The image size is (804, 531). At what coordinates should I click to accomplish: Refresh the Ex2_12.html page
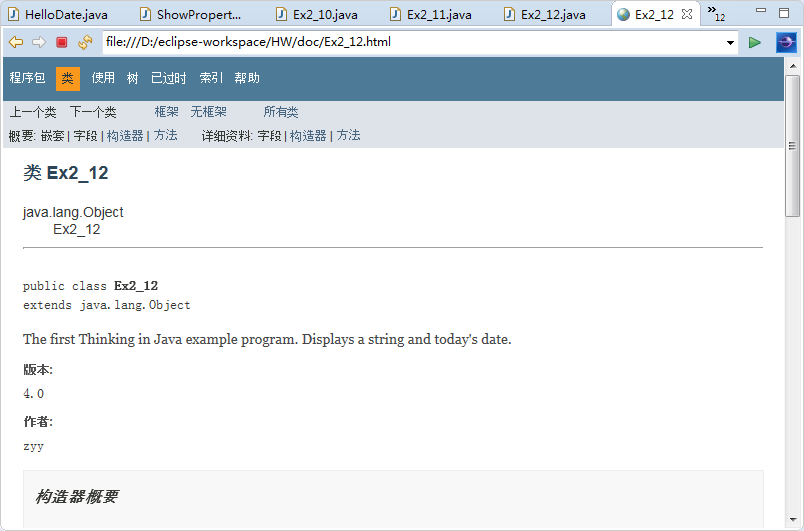pyautogui.click(x=85, y=42)
